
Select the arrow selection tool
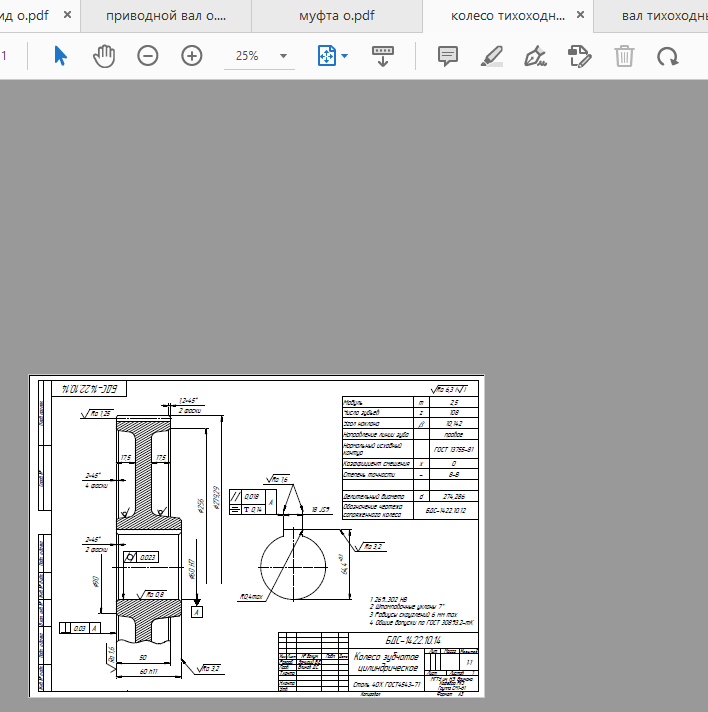[x=60, y=56]
